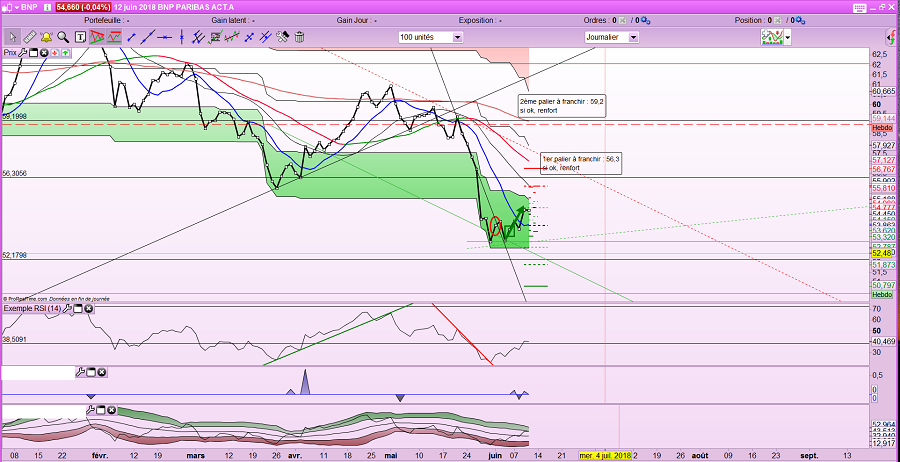The image size is (900, 462).
Task: Open the Prix panel wrench settings
Action: tap(24, 52)
